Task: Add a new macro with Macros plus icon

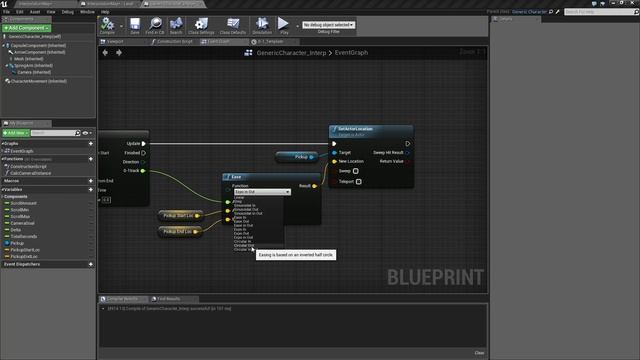Action: (x=91, y=181)
